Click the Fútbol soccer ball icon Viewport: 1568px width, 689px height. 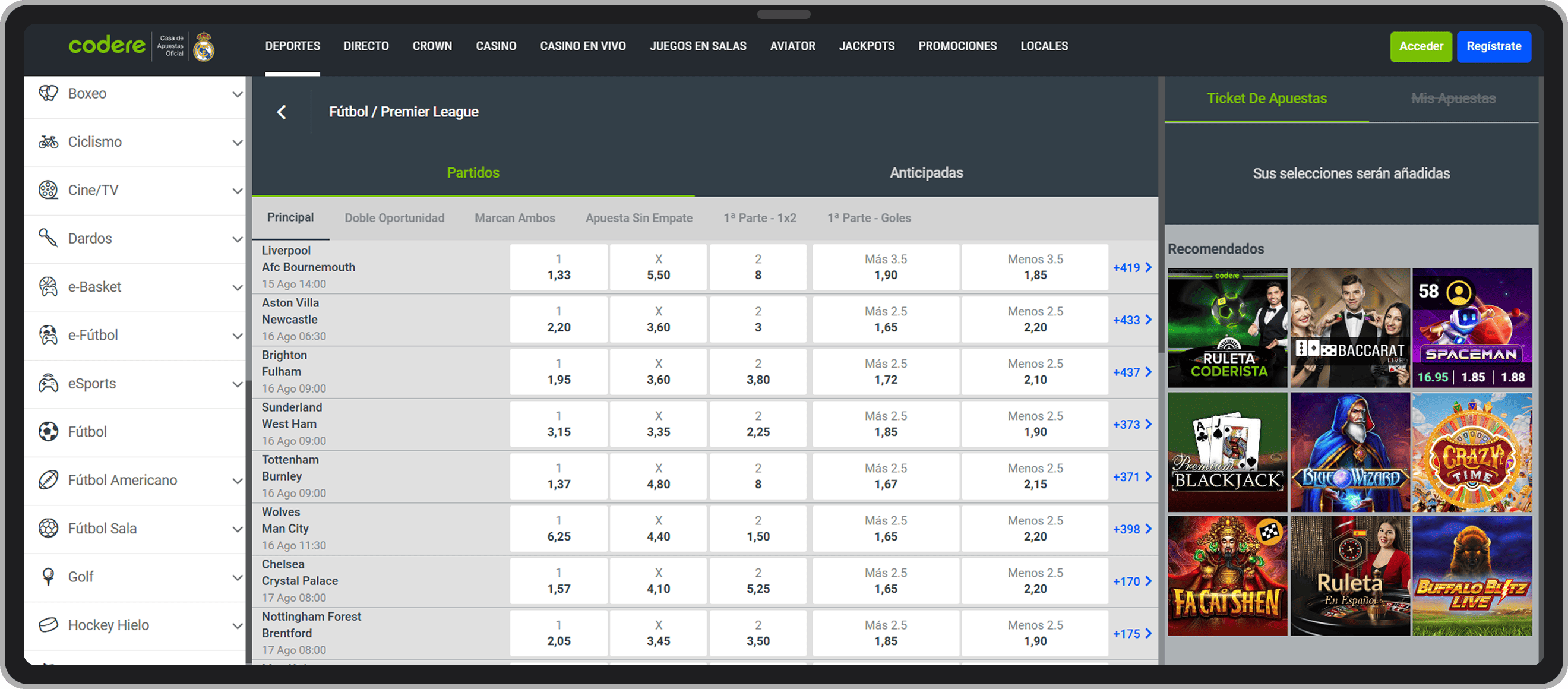[x=48, y=432]
